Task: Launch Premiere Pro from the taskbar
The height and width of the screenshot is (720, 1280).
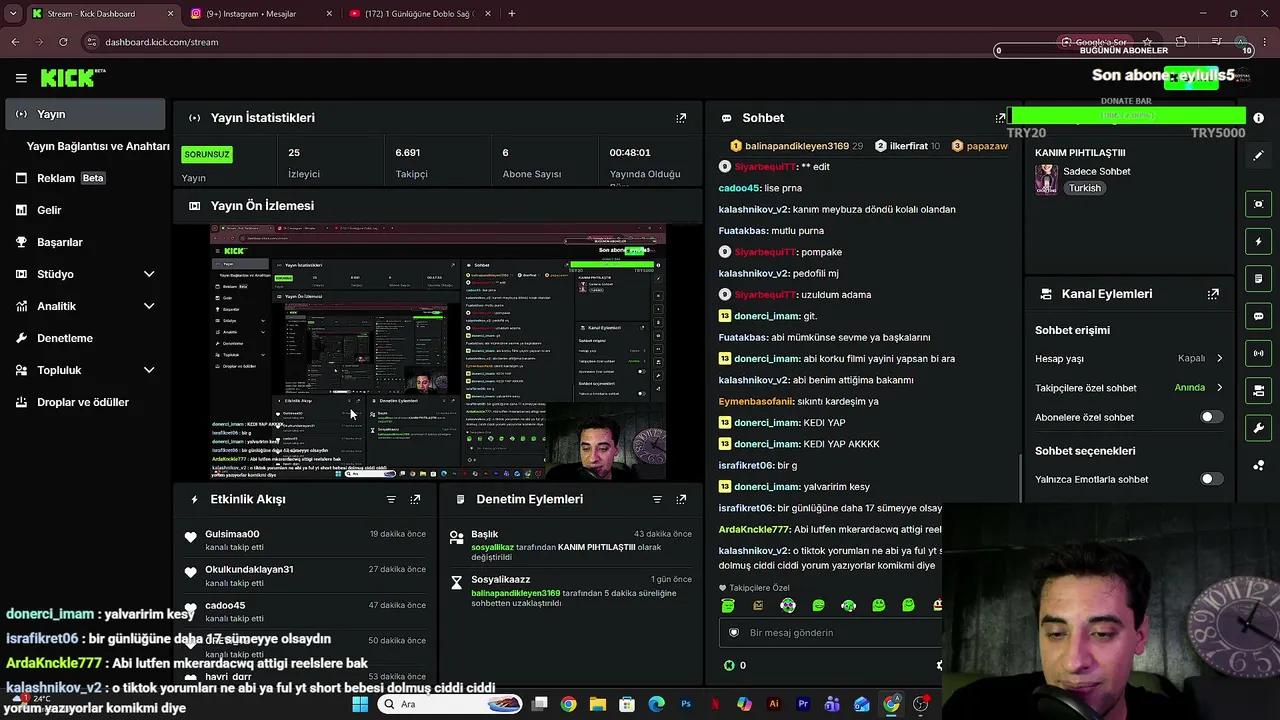Action: click(803, 704)
